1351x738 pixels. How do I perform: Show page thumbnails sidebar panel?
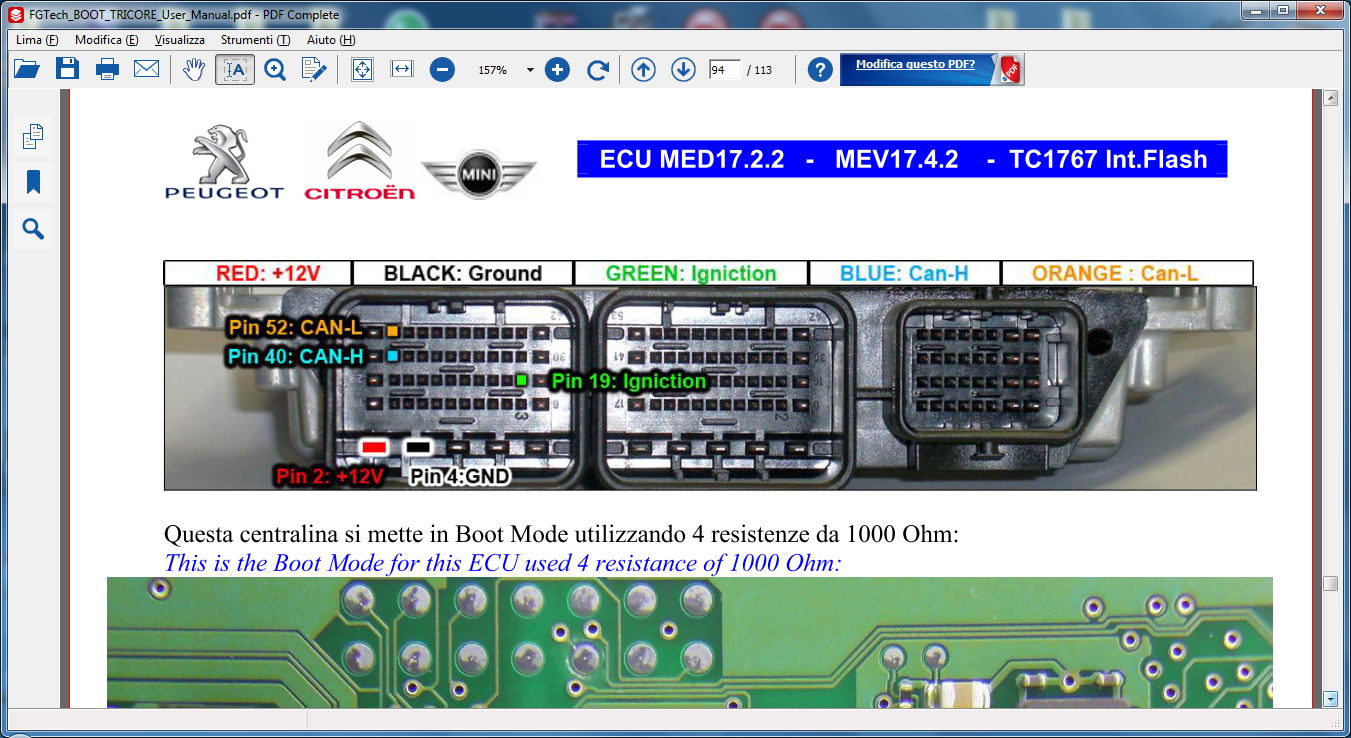(33, 136)
